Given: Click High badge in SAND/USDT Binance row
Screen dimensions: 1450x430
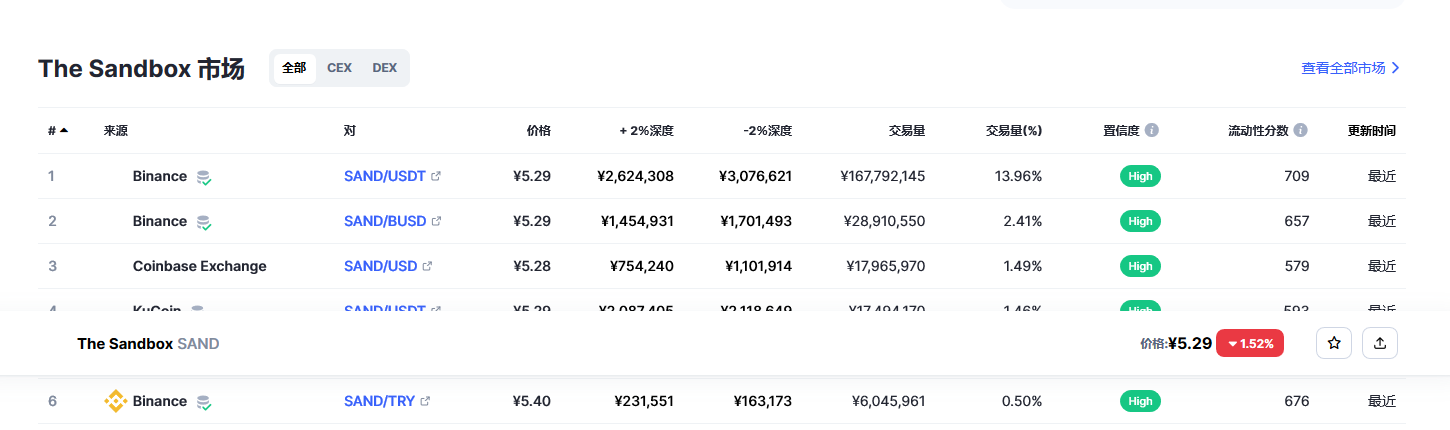Looking at the screenshot, I should point(1140,176).
